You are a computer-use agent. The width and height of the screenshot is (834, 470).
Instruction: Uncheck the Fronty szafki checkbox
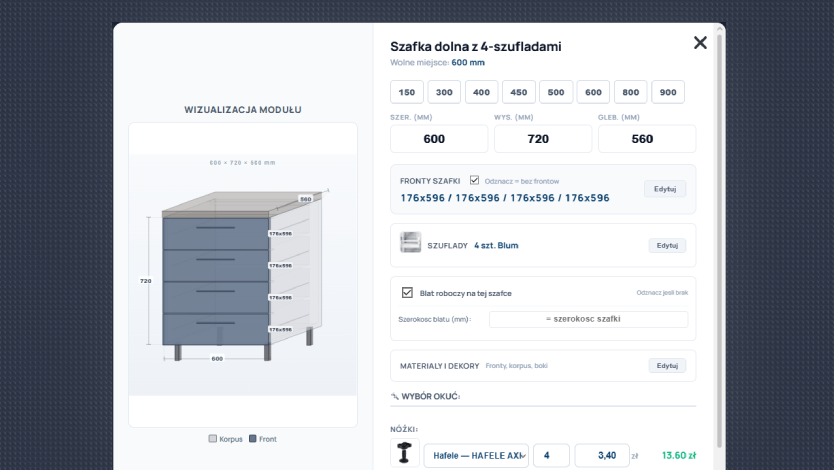coord(474,180)
